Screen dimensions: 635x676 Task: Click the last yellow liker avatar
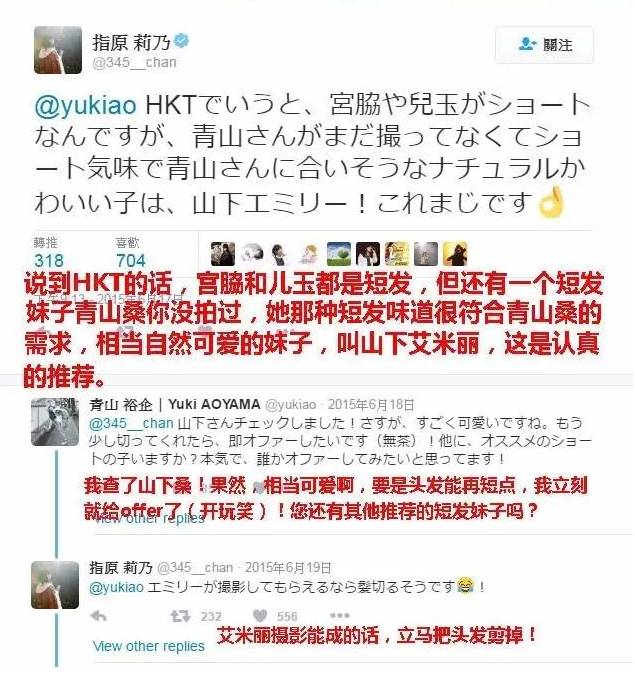pyautogui.click(x=455, y=254)
